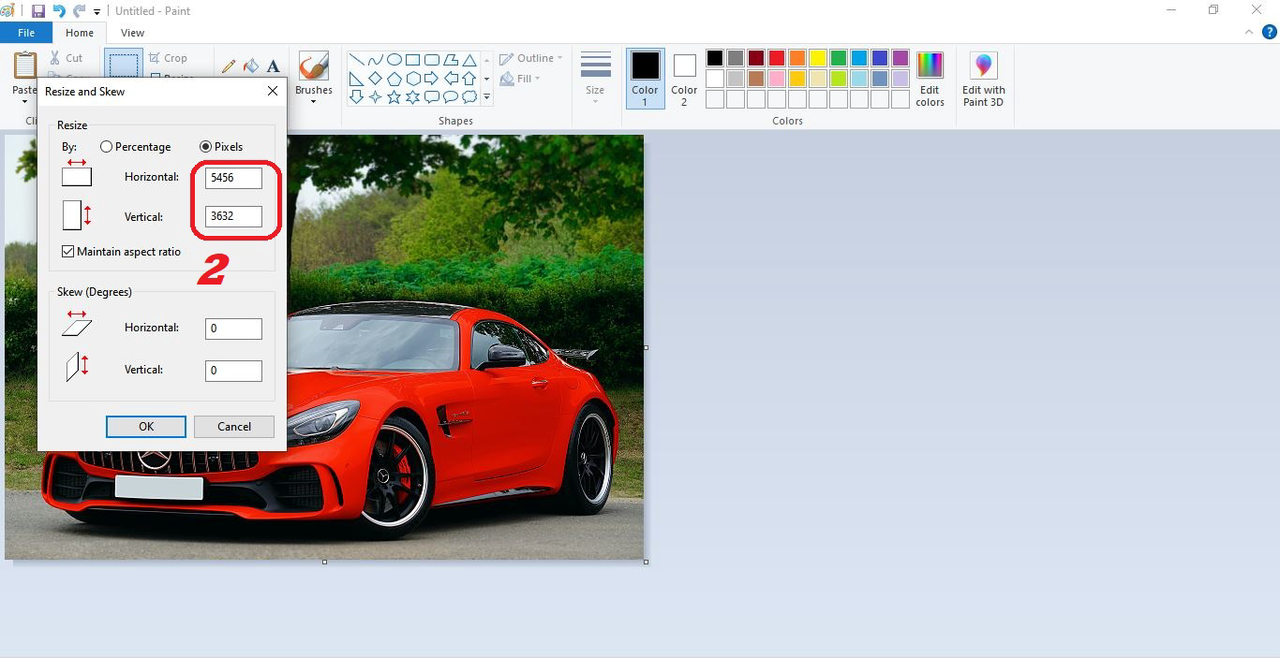The width and height of the screenshot is (1280, 658).
Task: Choose the Diamond shape
Action: coord(376,78)
